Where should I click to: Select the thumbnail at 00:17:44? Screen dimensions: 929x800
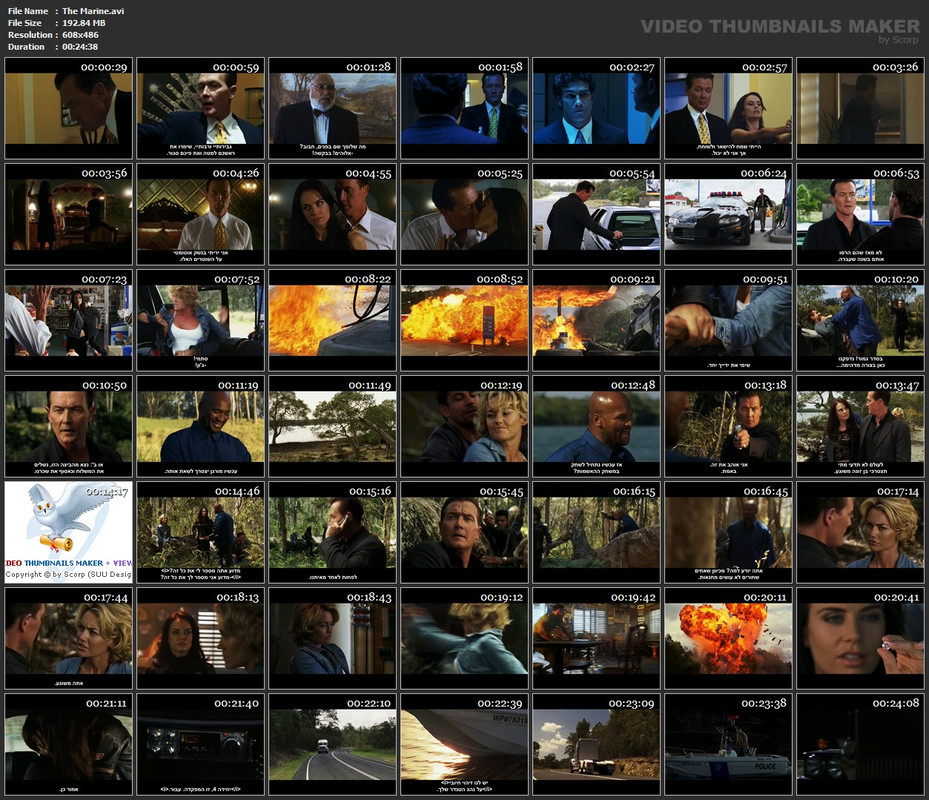point(69,639)
